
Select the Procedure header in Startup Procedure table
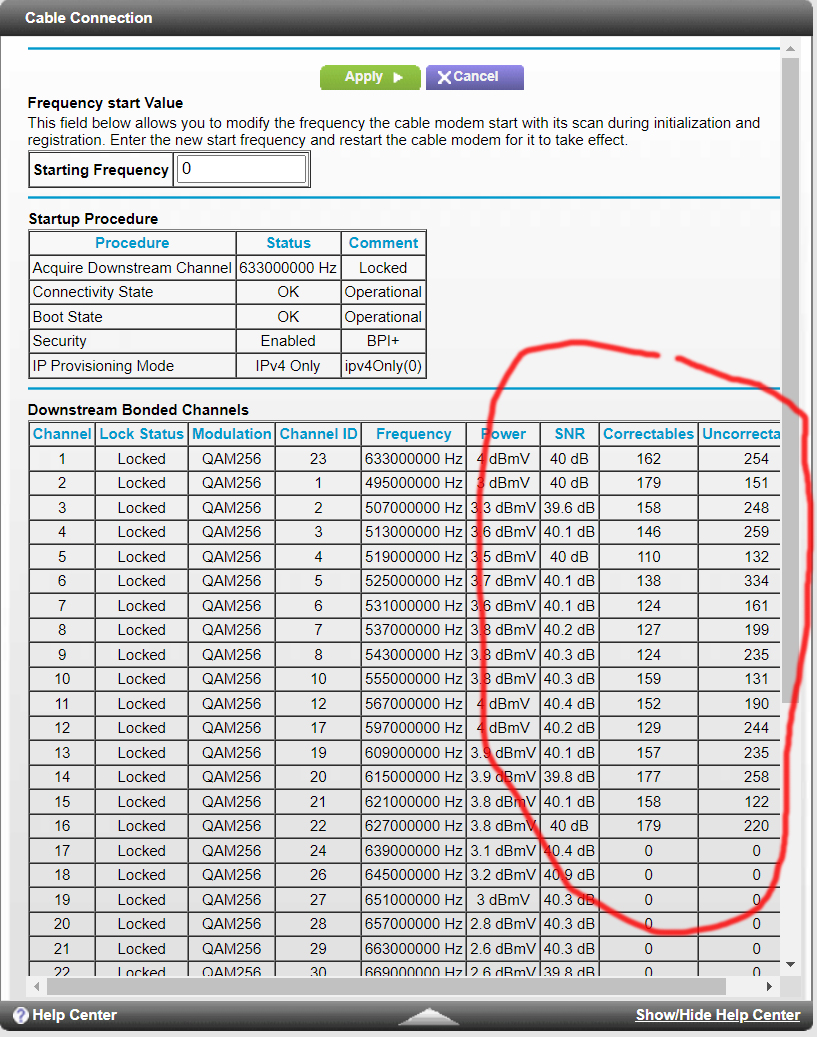[132, 243]
